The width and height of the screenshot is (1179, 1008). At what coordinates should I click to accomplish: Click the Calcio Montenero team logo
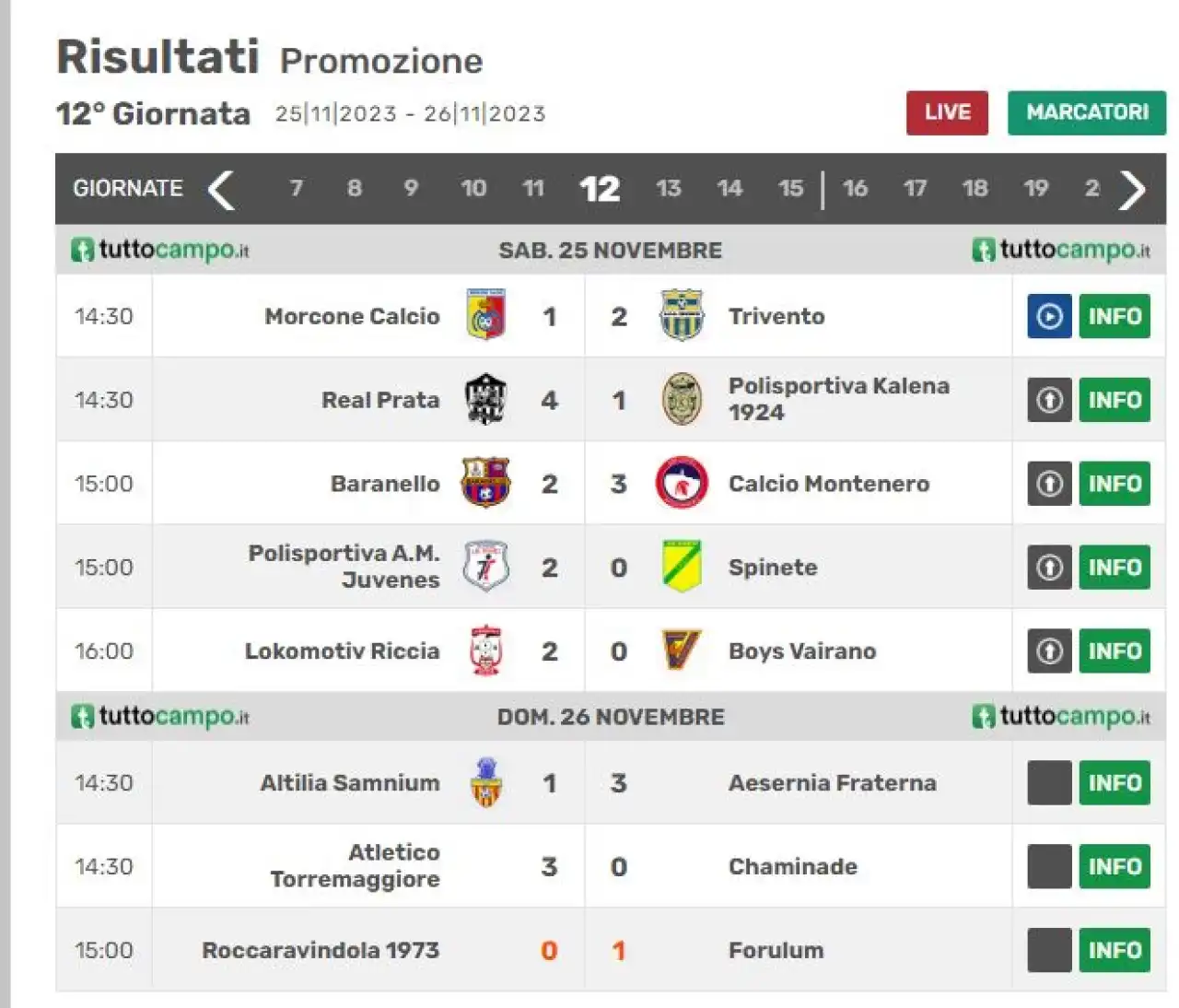pyautogui.click(x=682, y=483)
